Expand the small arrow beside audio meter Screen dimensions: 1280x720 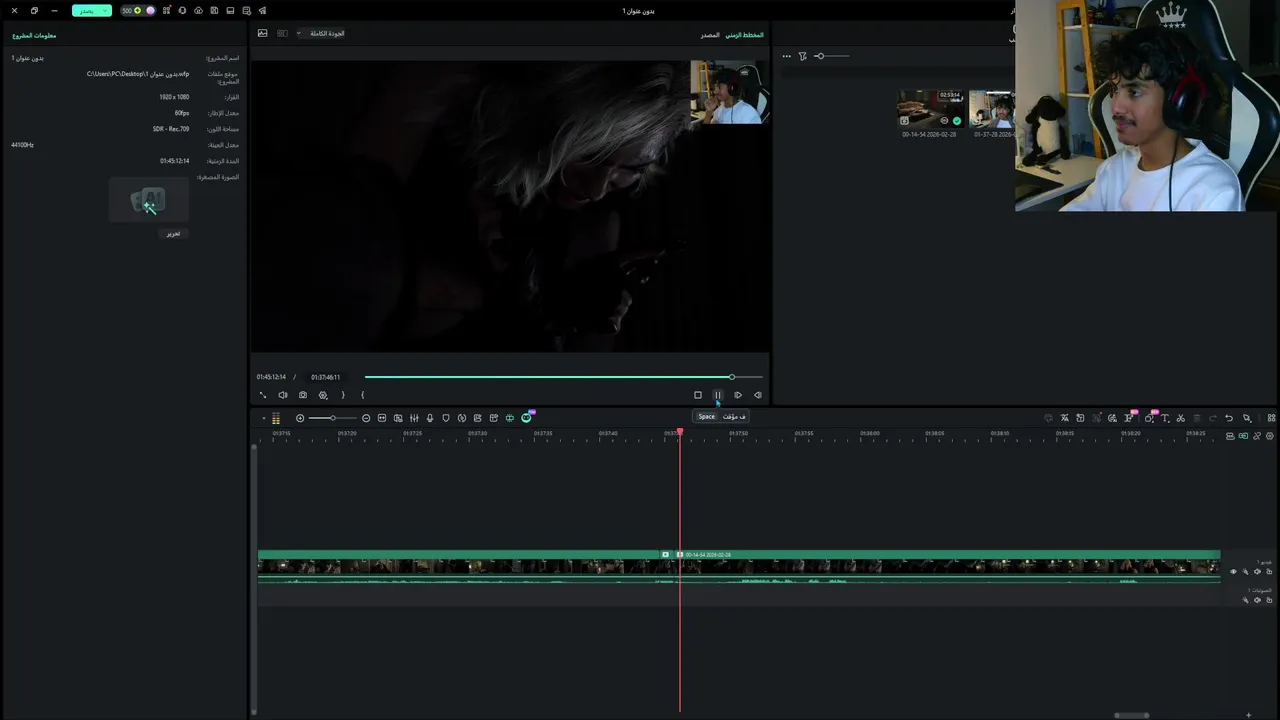264,418
